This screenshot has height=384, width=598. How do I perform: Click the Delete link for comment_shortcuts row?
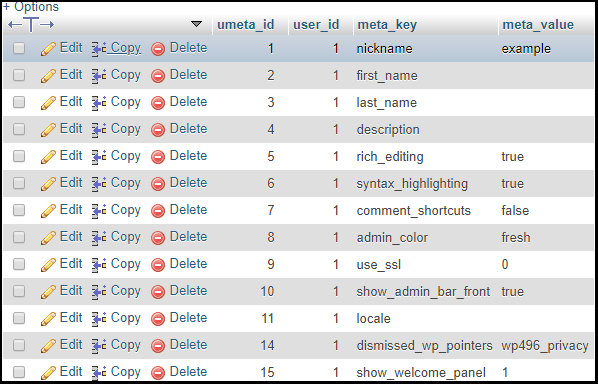[x=188, y=210]
